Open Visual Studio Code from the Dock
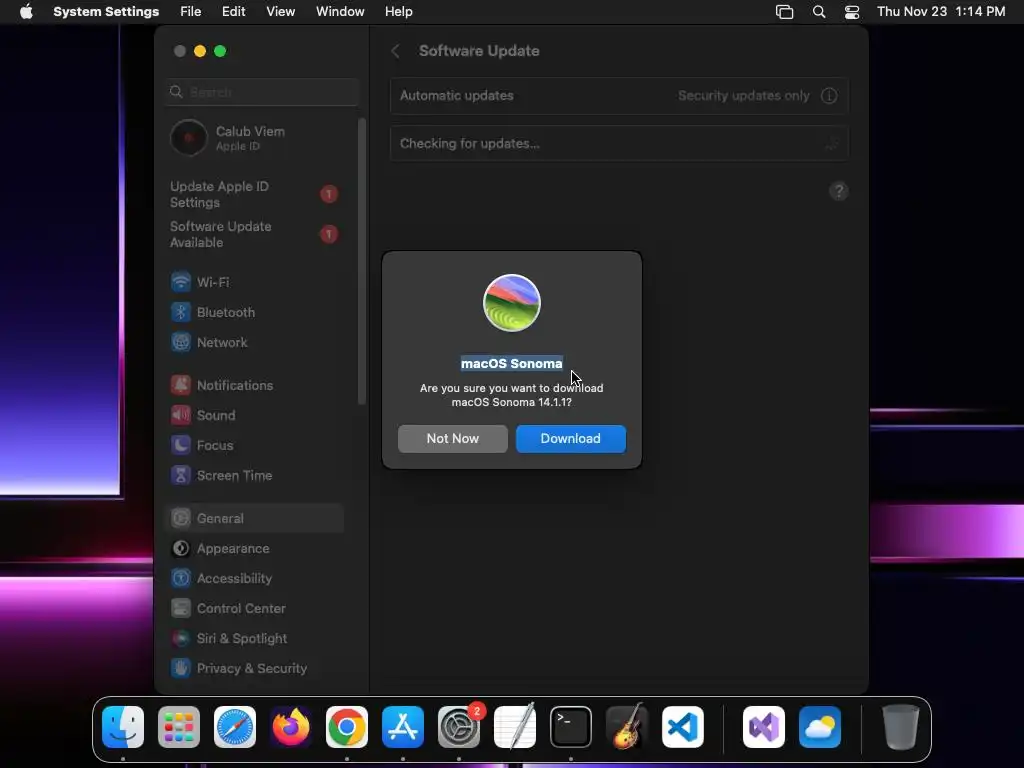Viewport: 1024px width, 768px height. [683, 727]
